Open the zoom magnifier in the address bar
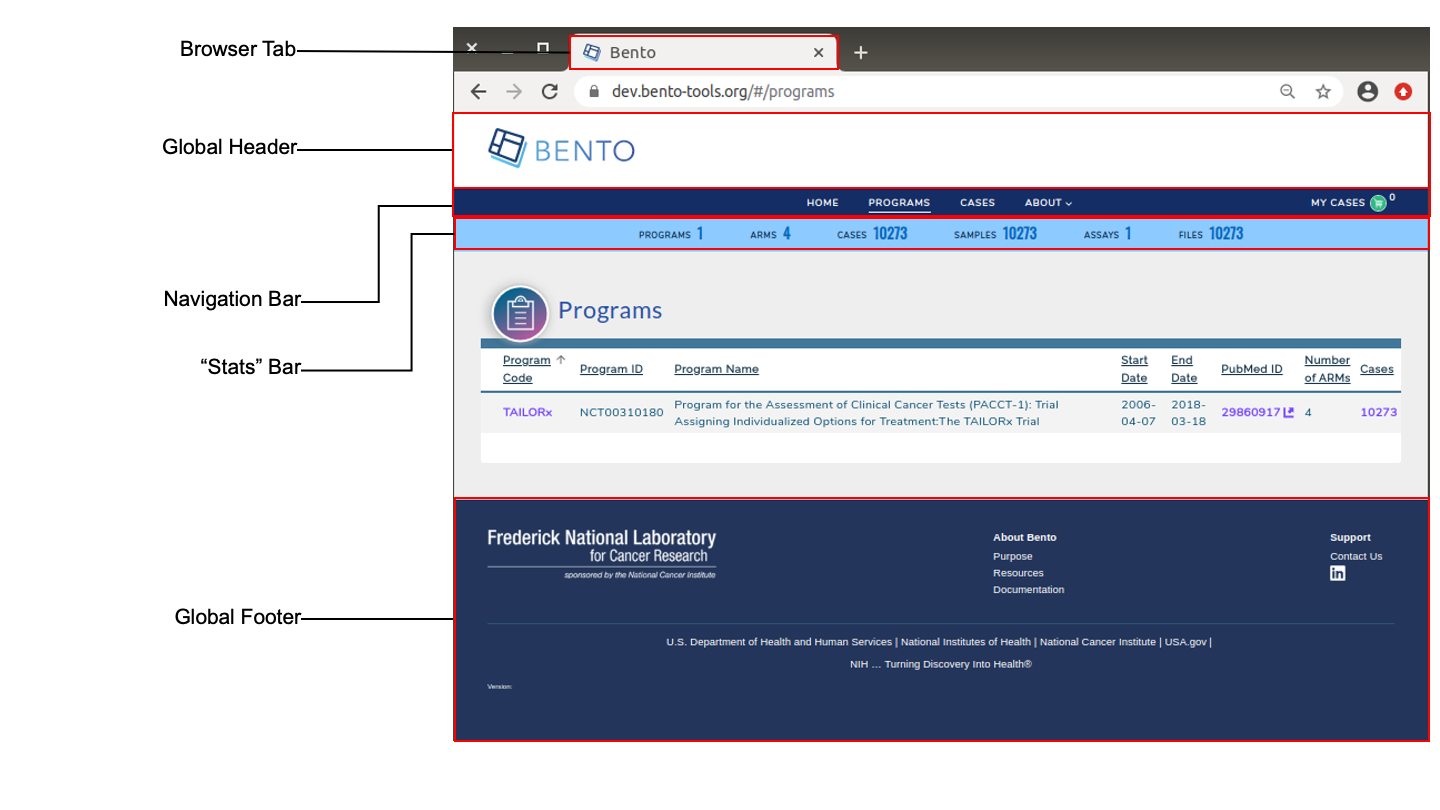1440x810 pixels. pyautogui.click(x=1287, y=92)
